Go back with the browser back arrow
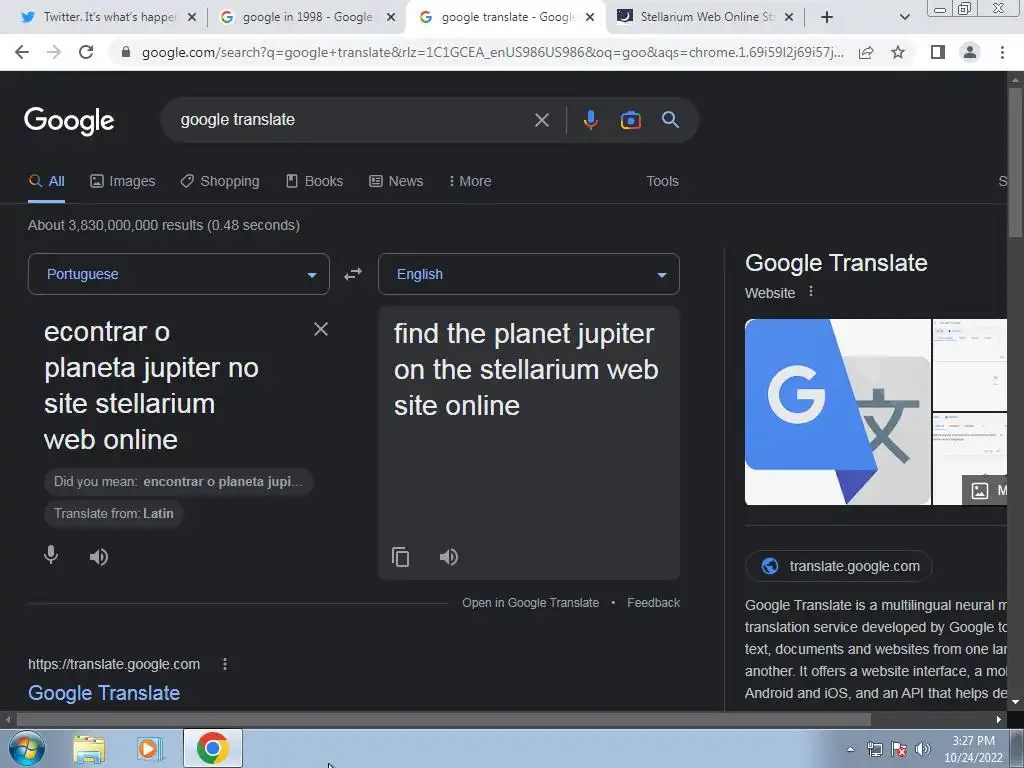 click(x=22, y=52)
